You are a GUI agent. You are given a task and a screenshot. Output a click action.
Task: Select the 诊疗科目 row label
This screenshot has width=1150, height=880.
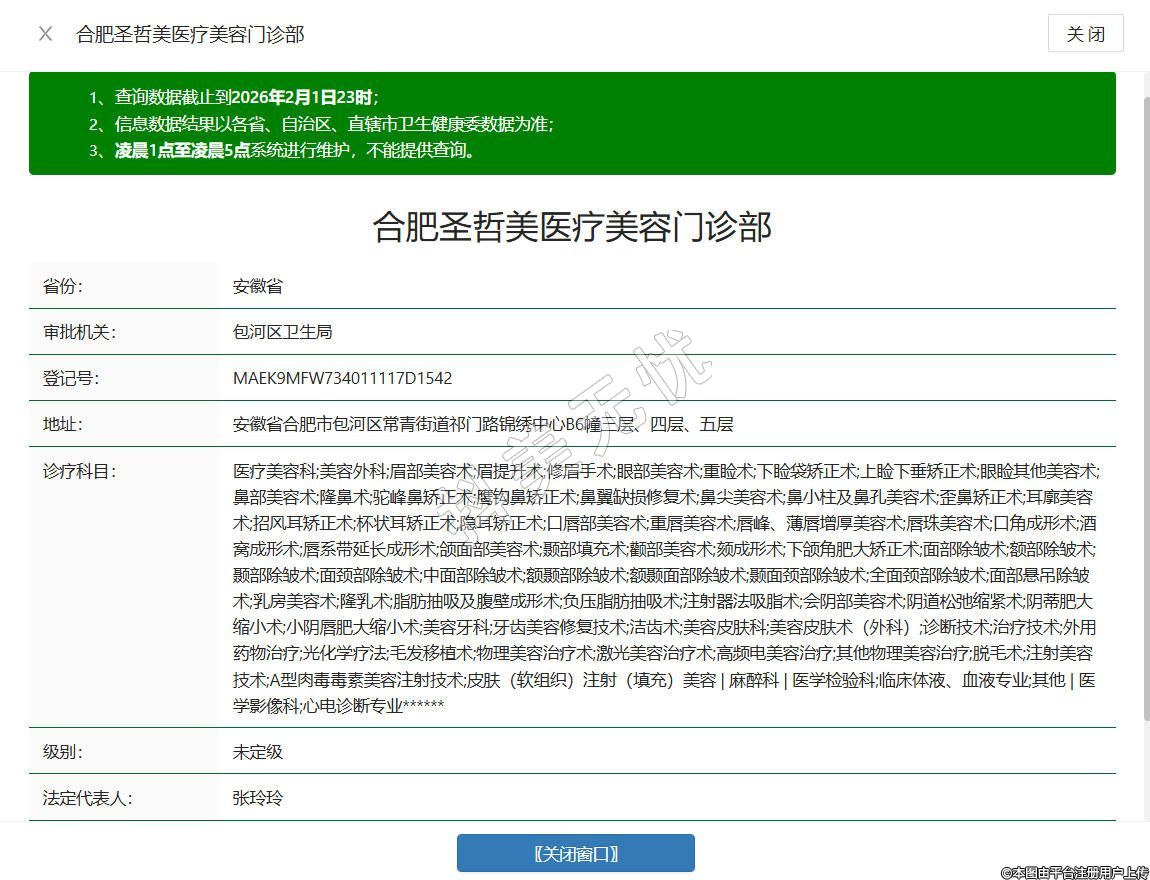coord(79,470)
